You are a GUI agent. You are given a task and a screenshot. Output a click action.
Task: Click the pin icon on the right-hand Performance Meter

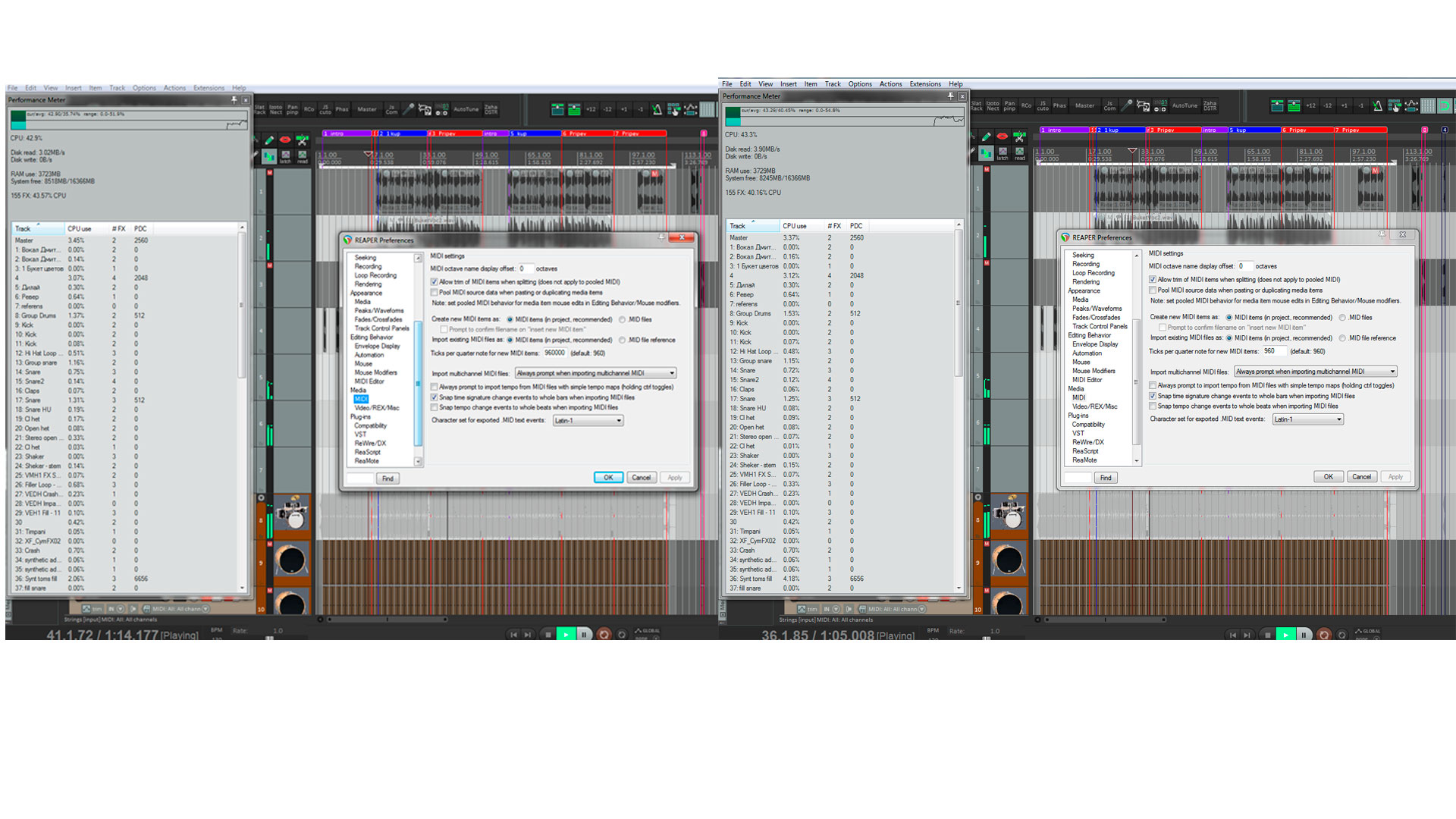coord(949,96)
